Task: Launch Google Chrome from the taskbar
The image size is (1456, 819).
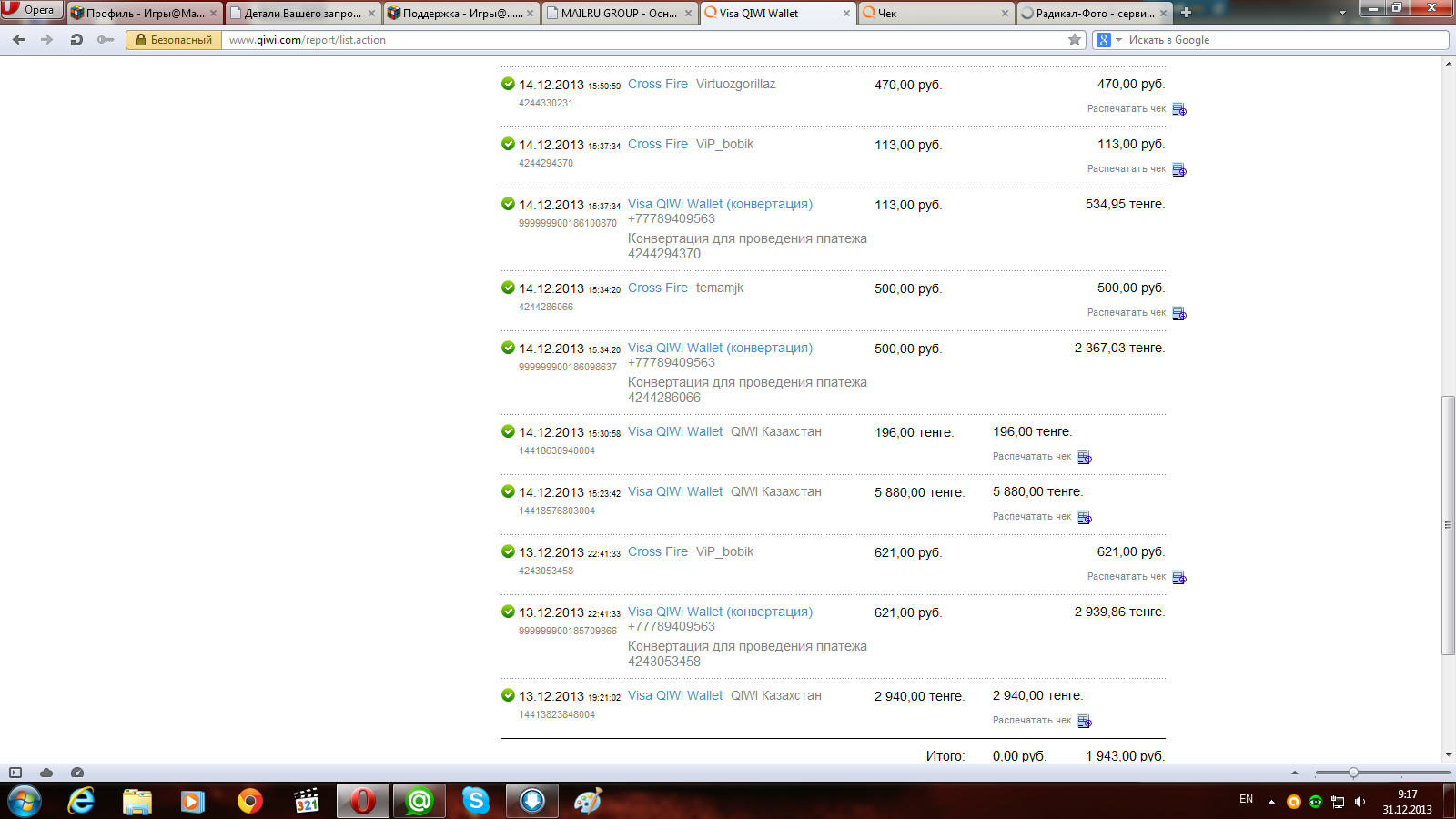Action: 249,801
